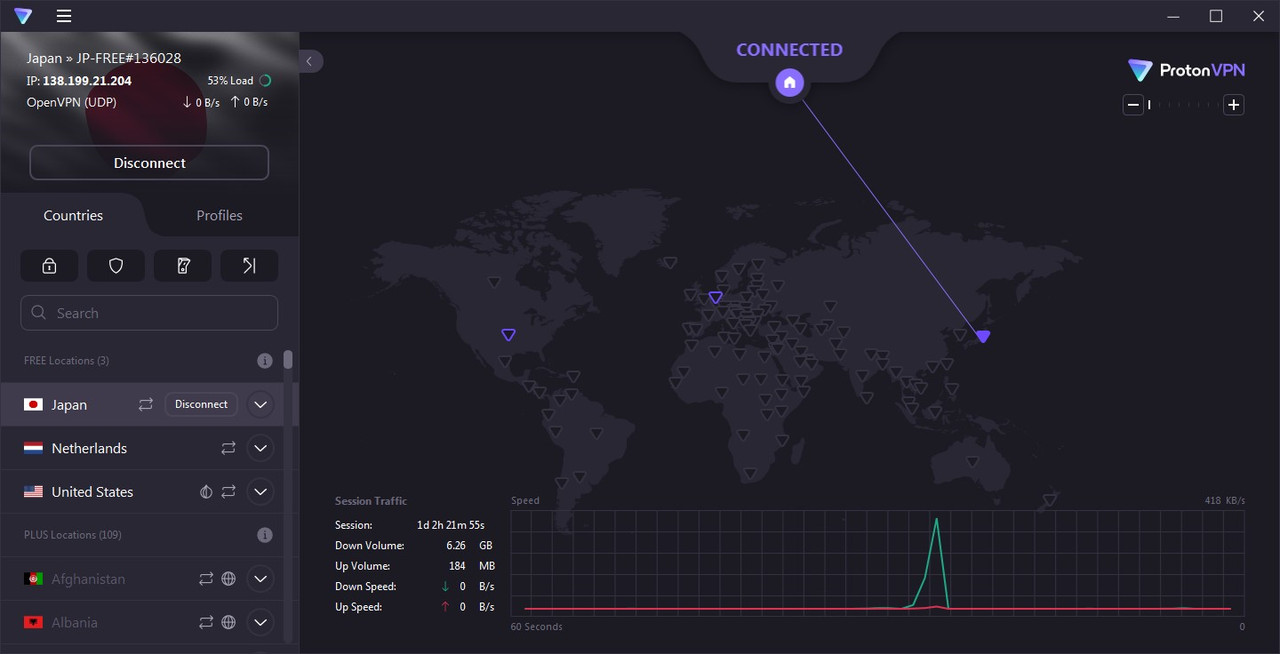Image resolution: width=1280 pixels, height=654 pixels.
Task: Click the Japan flag icon
Action: 33,405
